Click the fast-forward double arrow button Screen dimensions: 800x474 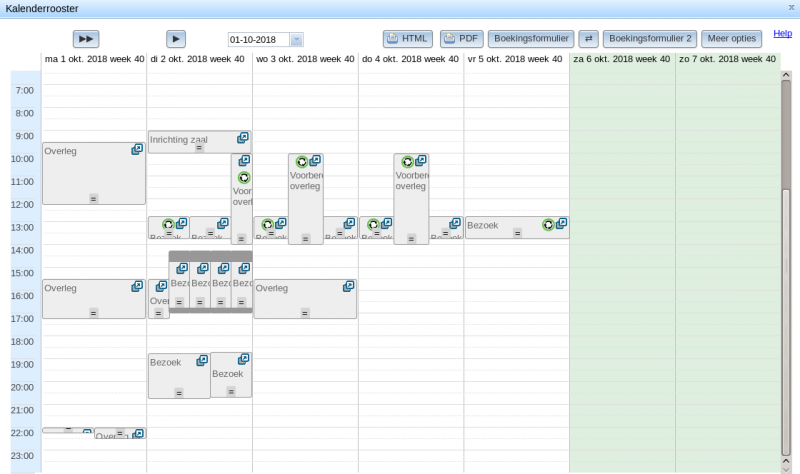pyautogui.click(x=86, y=39)
